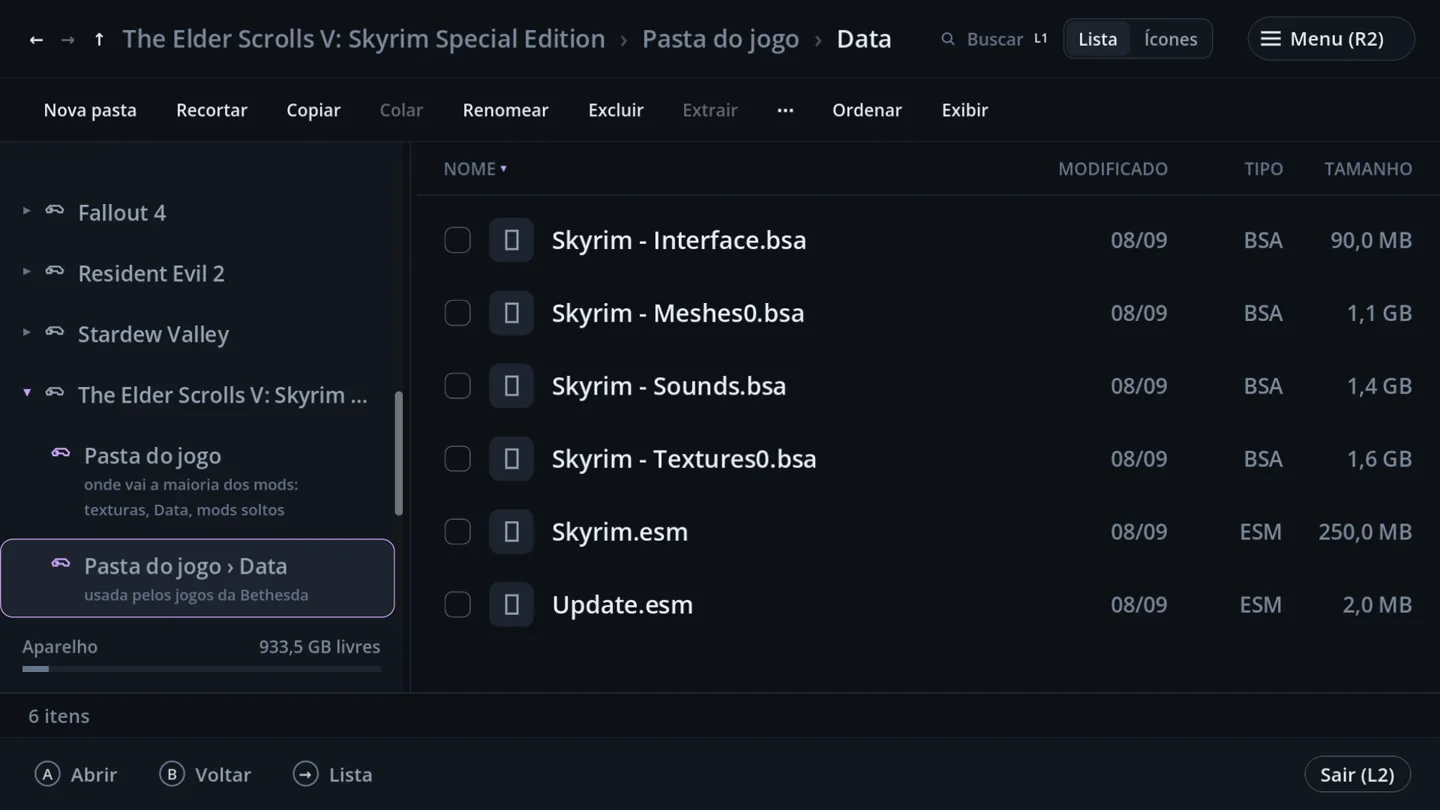This screenshot has height=810, width=1440.
Task: Click Nova pasta in the toolbar
Action: [90, 110]
